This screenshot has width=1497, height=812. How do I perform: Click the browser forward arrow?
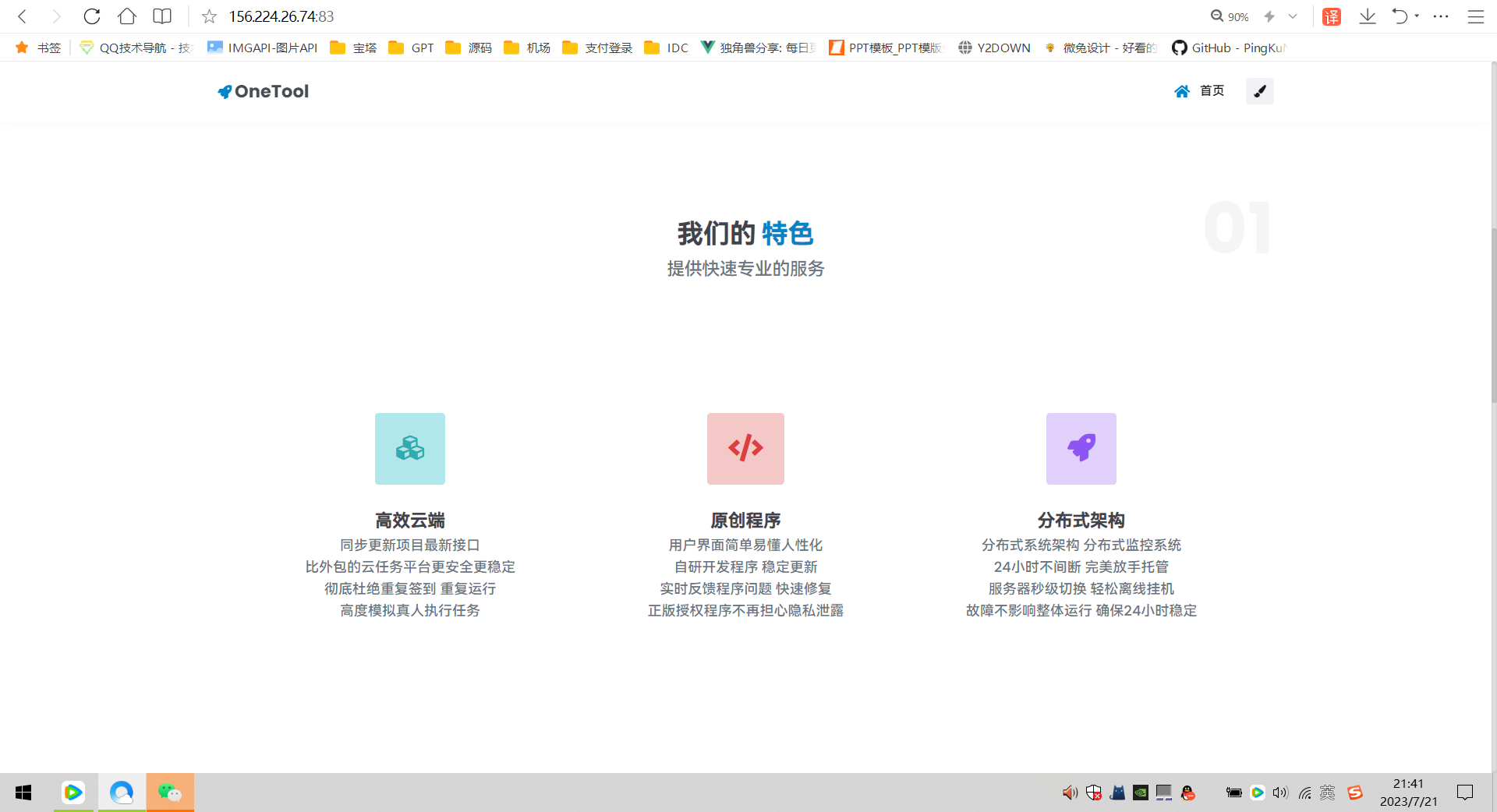(x=56, y=16)
